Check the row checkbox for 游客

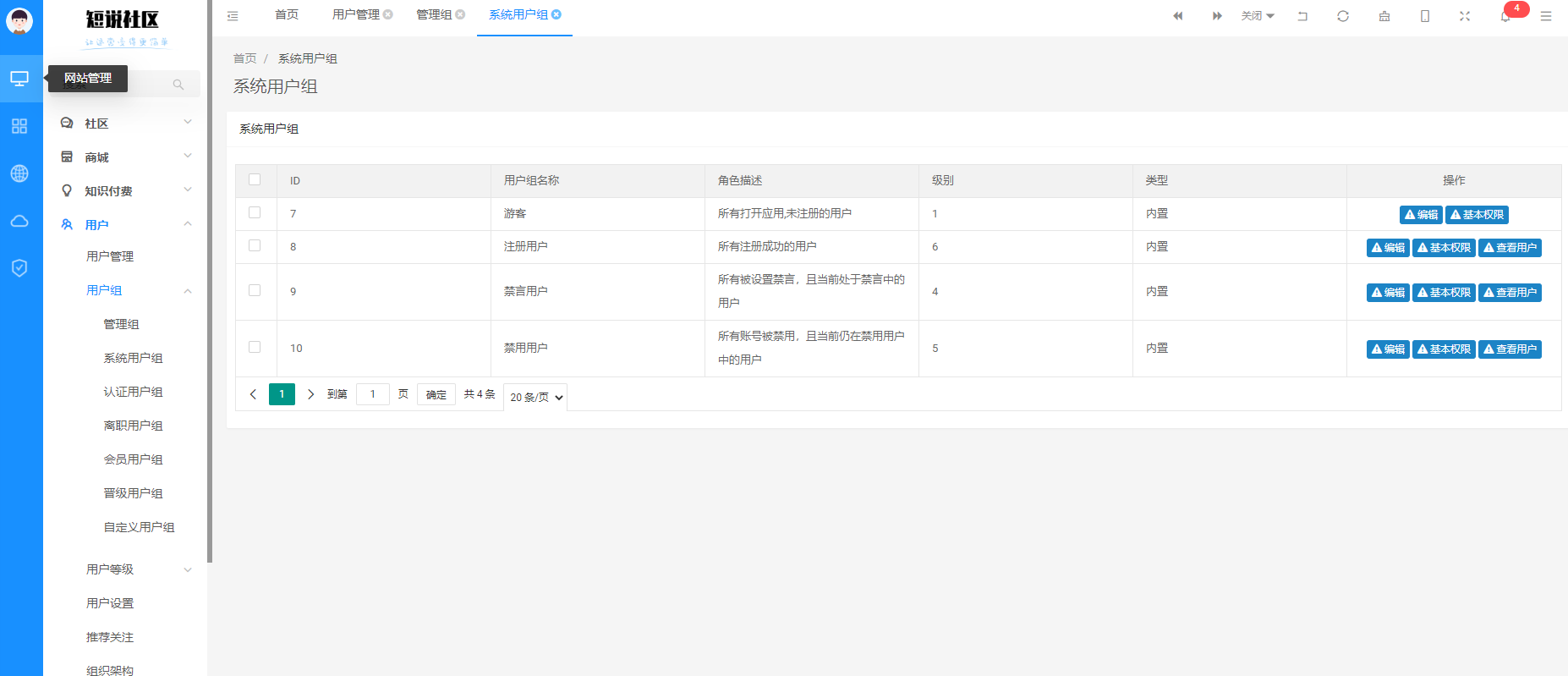tap(255, 212)
